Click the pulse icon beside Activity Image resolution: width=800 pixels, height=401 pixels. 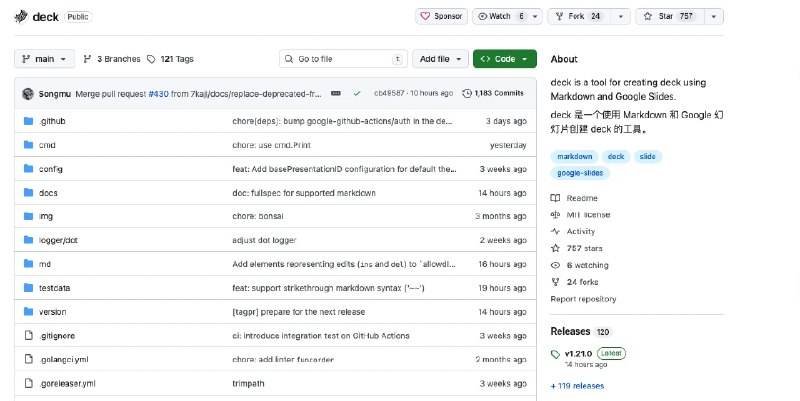[x=555, y=231]
